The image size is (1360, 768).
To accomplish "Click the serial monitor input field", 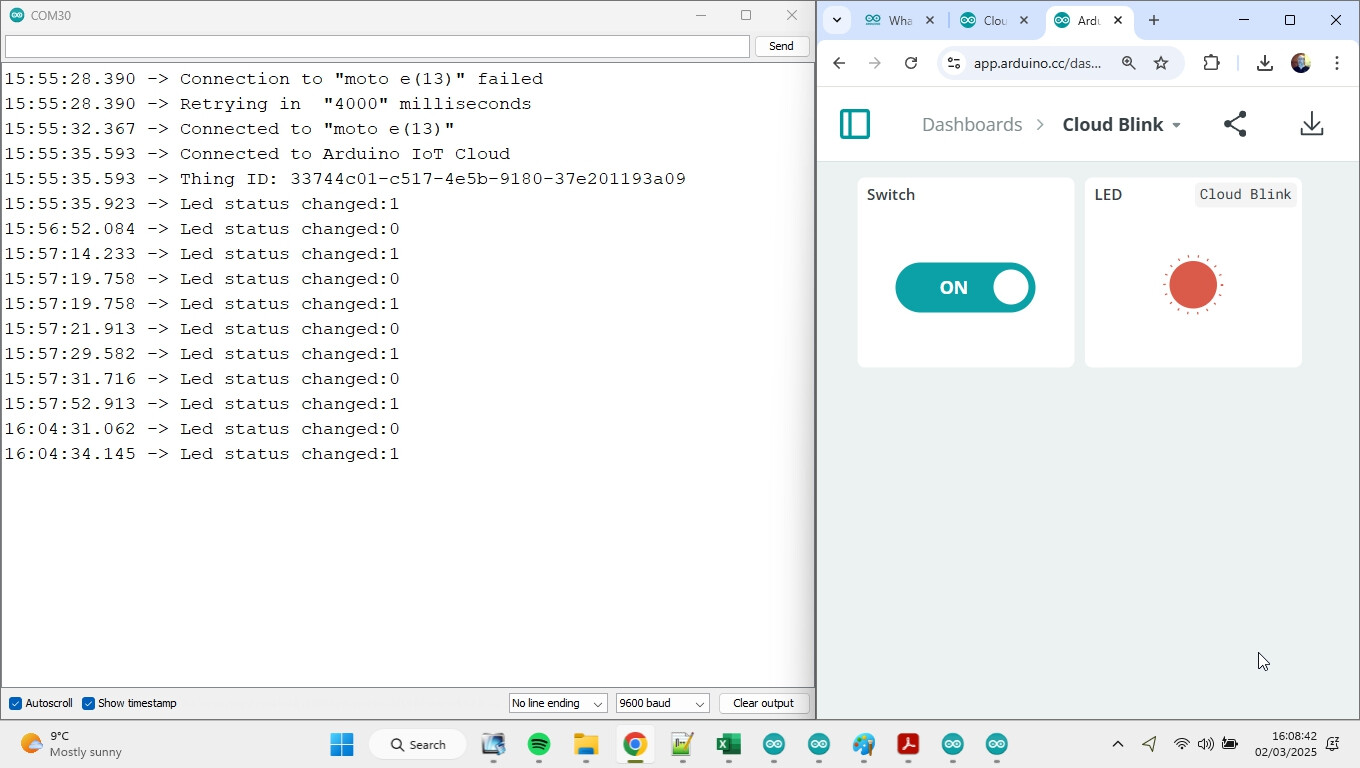I will (x=376, y=46).
